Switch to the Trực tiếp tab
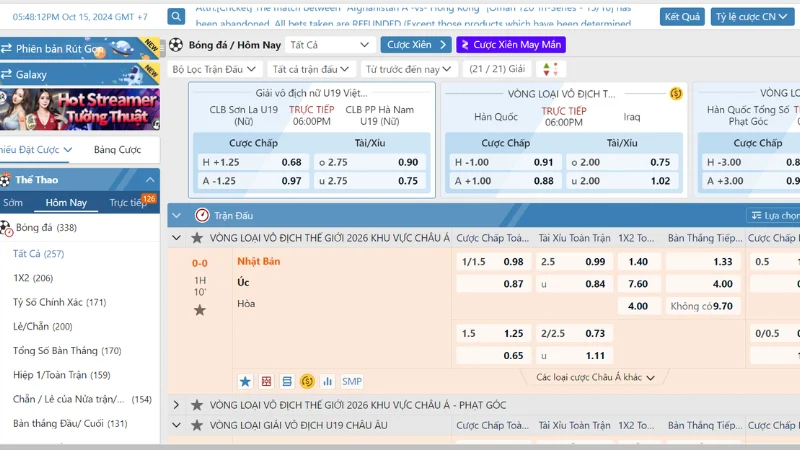The width and height of the screenshot is (800, 450). coord(130,202)
